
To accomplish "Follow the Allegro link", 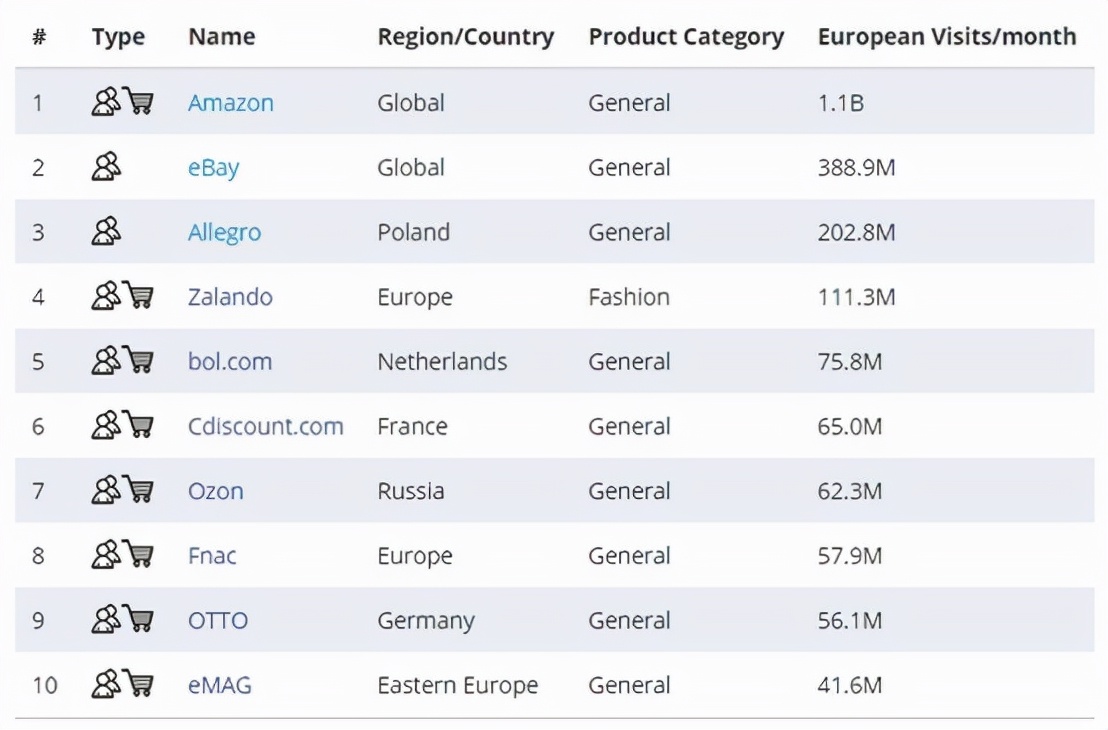I will tap(225, 233).
